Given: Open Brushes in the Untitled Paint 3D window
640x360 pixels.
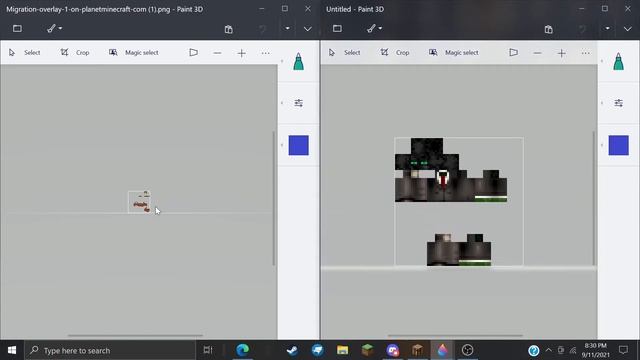Looking at the screenshot, I should tap(371, 29).
